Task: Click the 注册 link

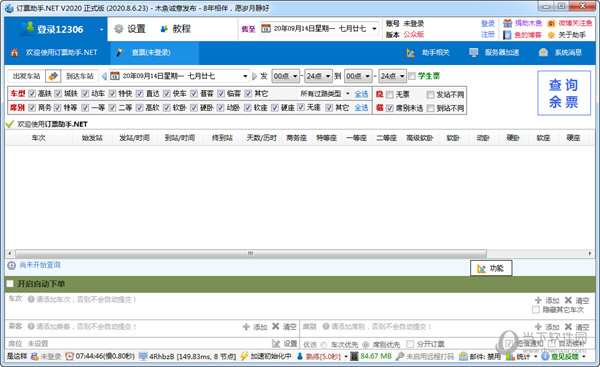Action: click(x=488, y=34)
